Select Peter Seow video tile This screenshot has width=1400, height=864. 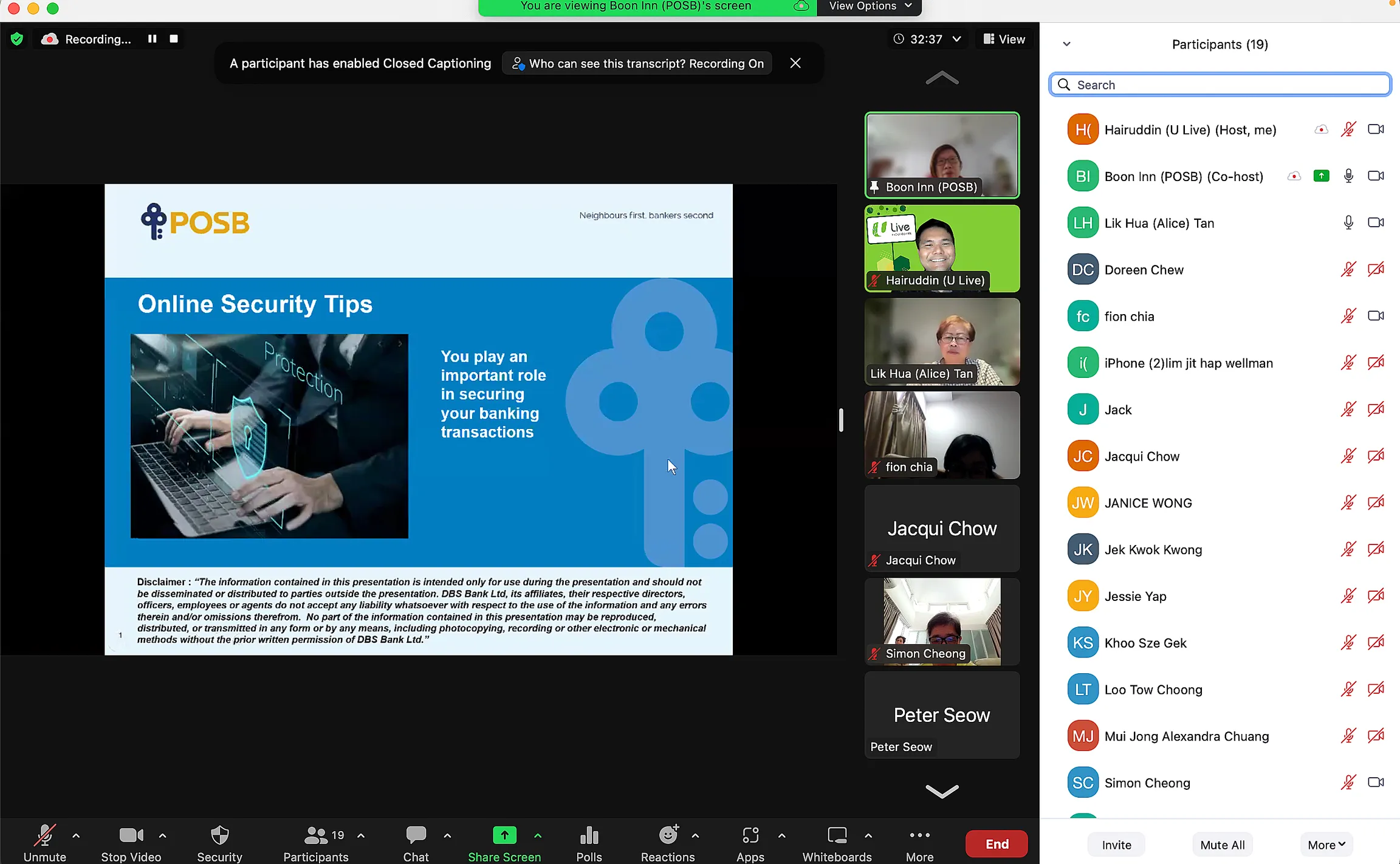point(942,715)
